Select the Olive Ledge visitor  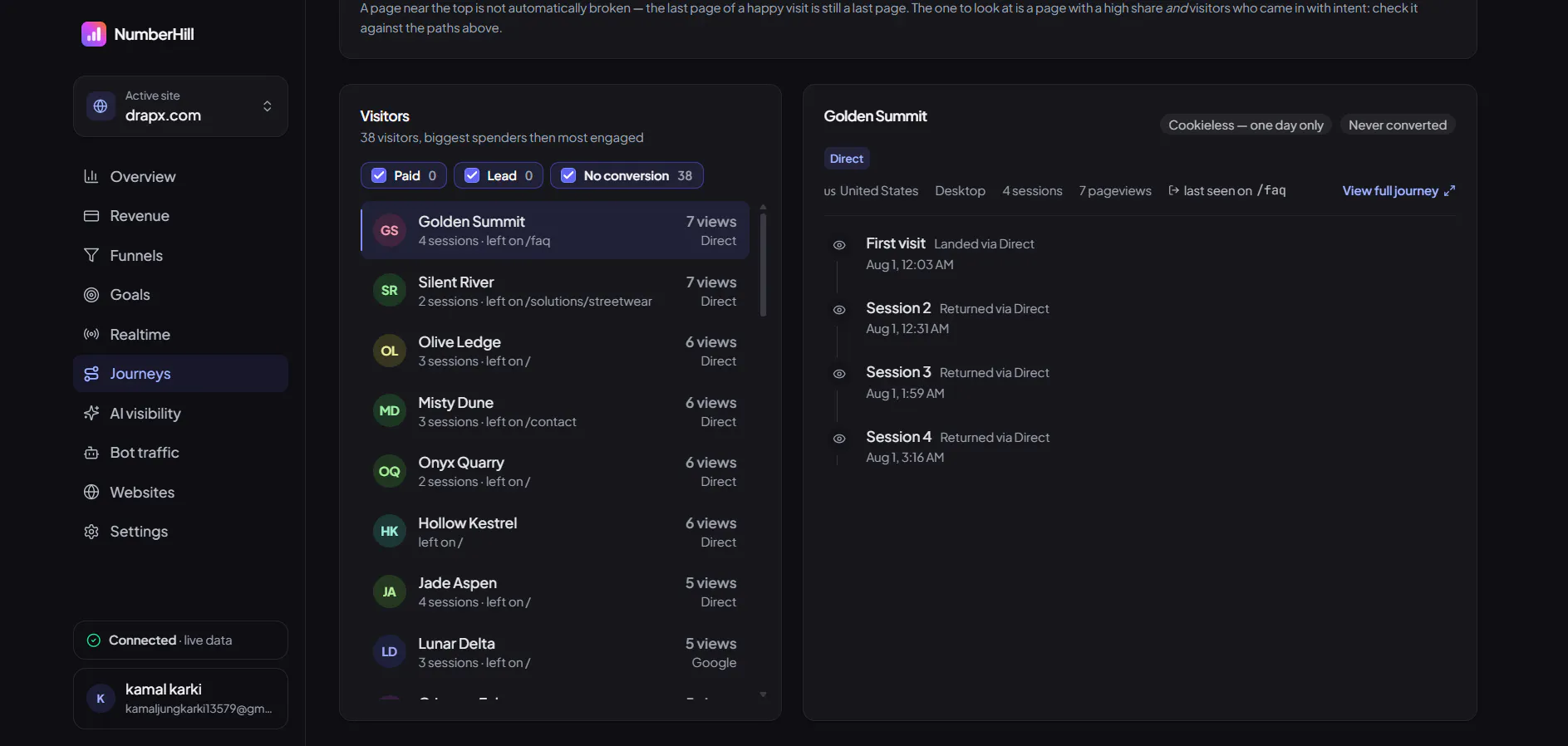tap(555, 351)
